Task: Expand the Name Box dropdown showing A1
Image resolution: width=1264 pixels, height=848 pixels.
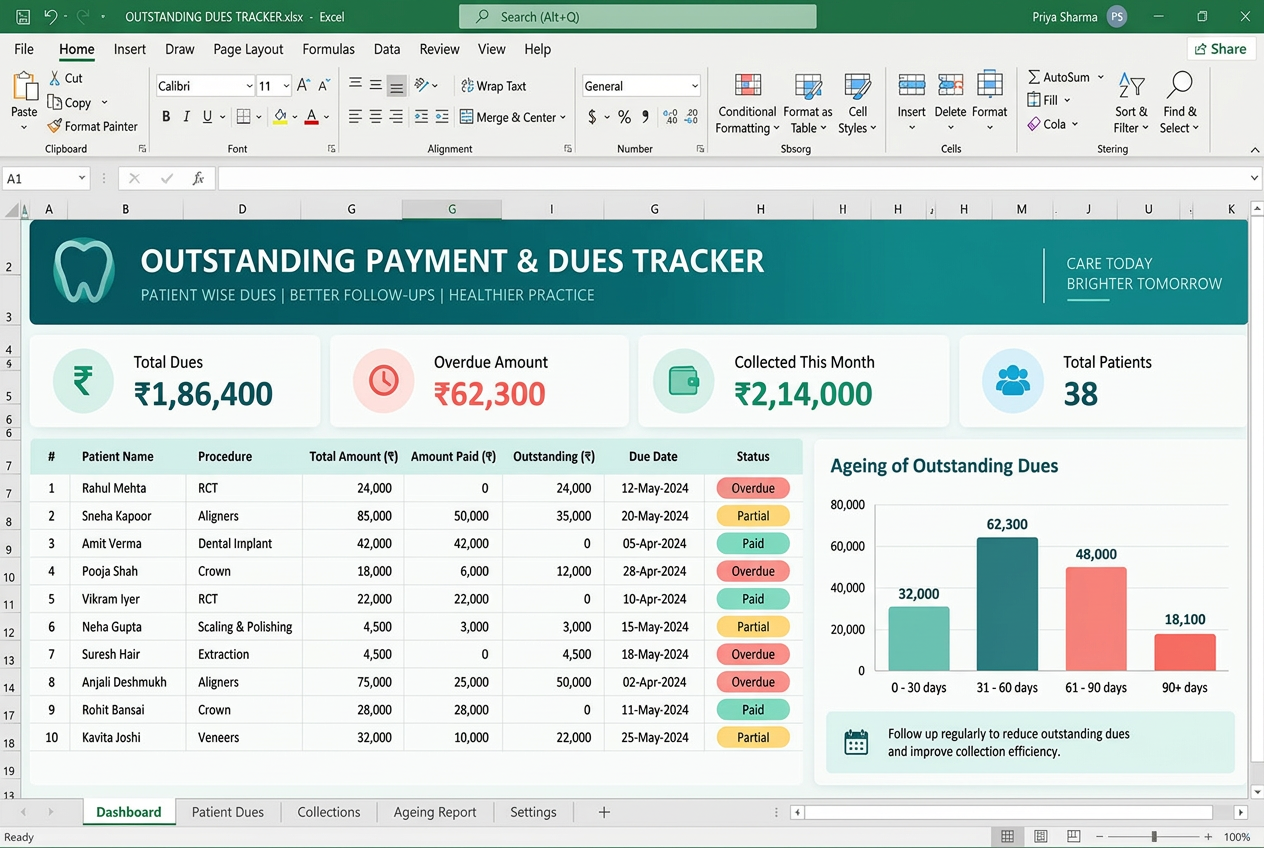Action: pyautogui.click(x=81, y=178)
